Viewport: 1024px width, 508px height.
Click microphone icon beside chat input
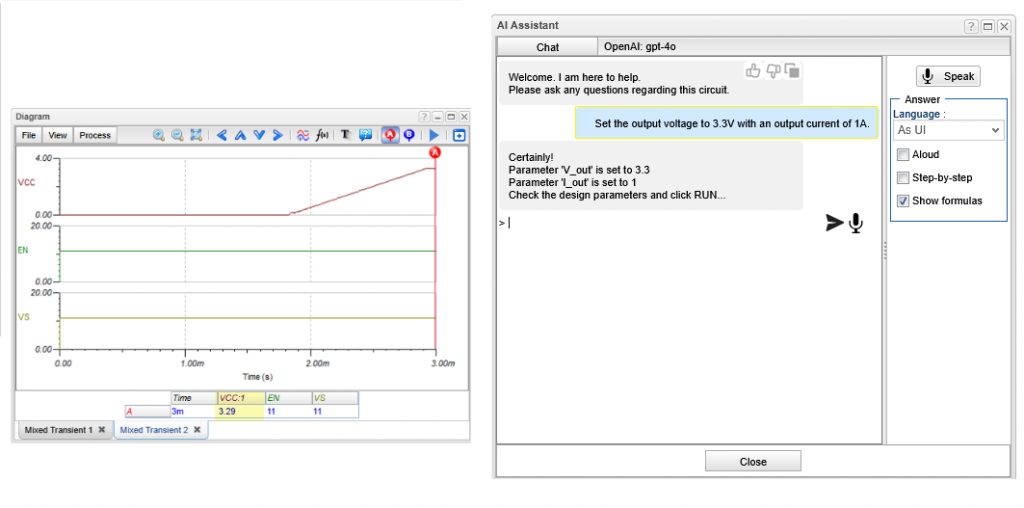856,223
